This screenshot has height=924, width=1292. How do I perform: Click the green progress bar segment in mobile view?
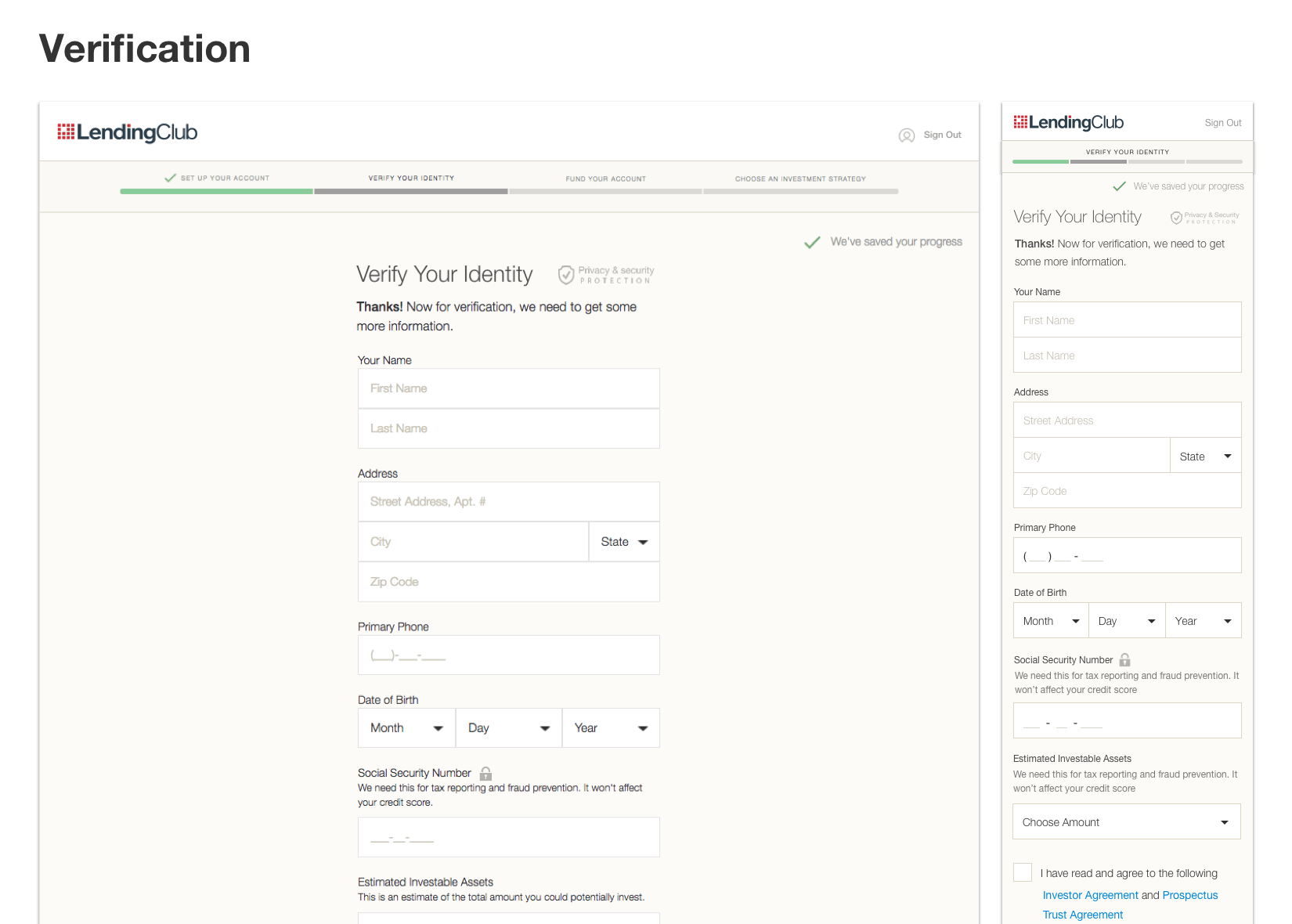click(1041, 161)
